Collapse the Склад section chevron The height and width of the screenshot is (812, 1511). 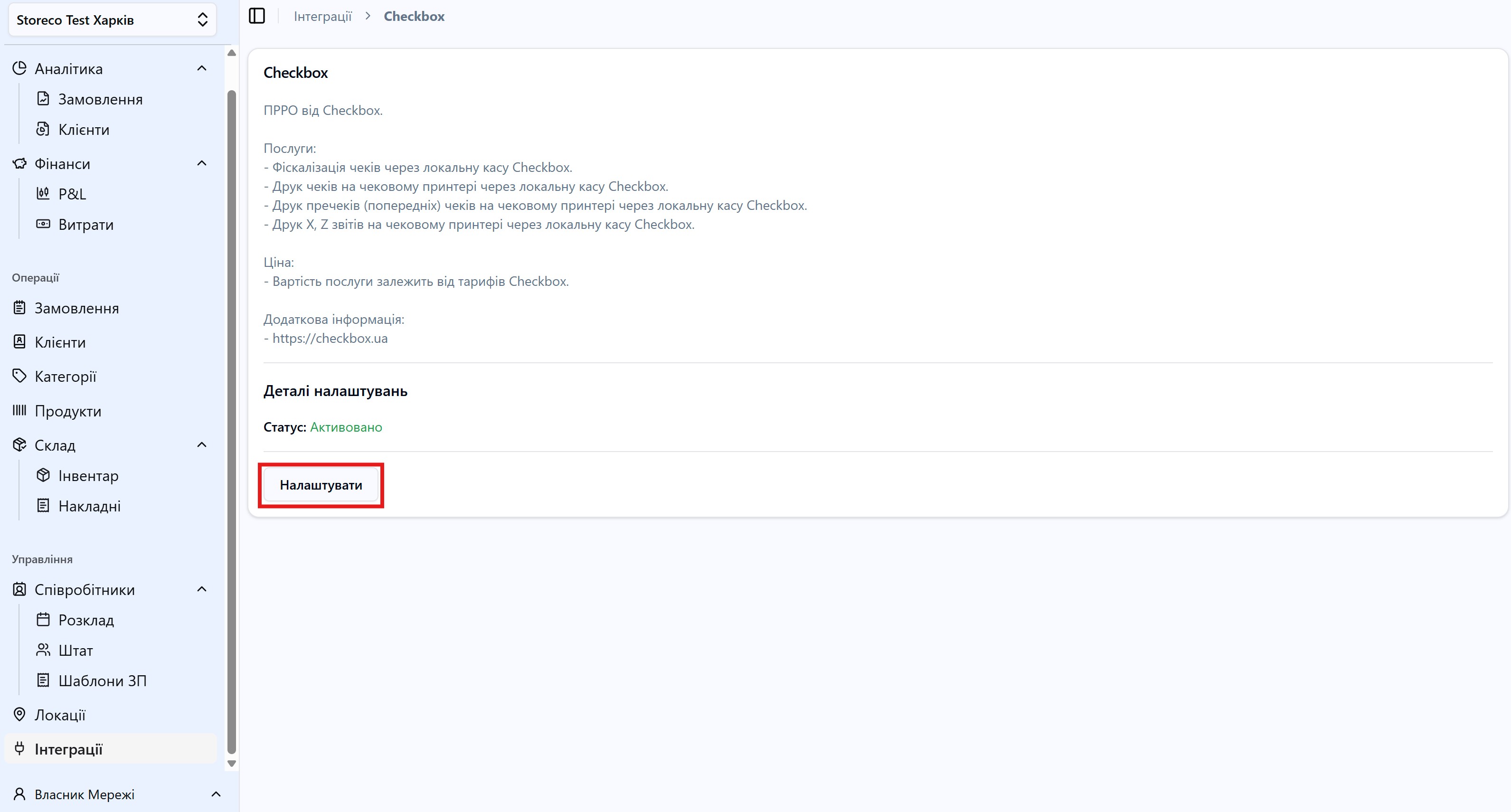202,445
